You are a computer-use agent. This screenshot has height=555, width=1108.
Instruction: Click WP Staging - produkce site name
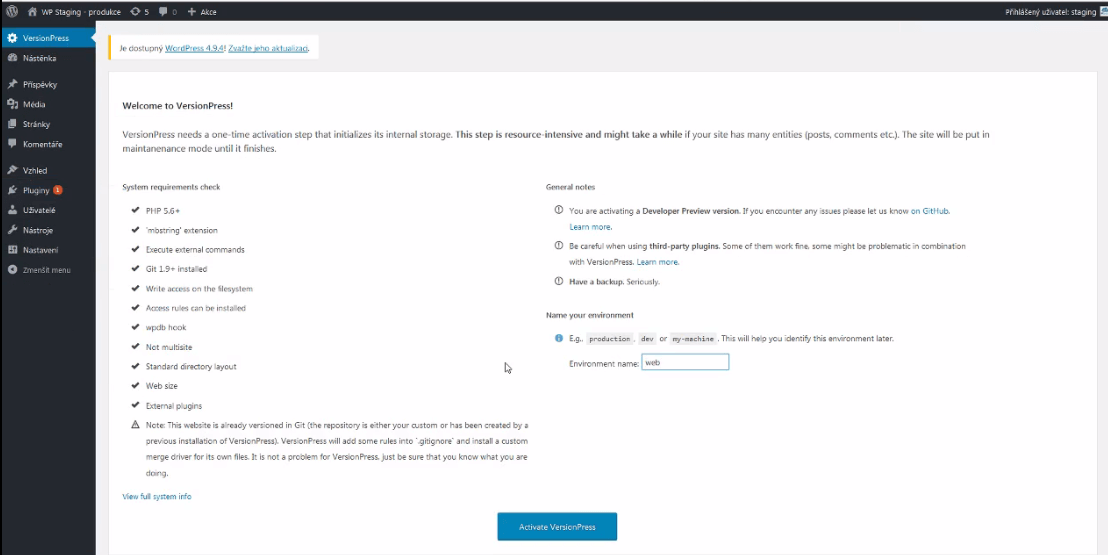pos(74,12)
